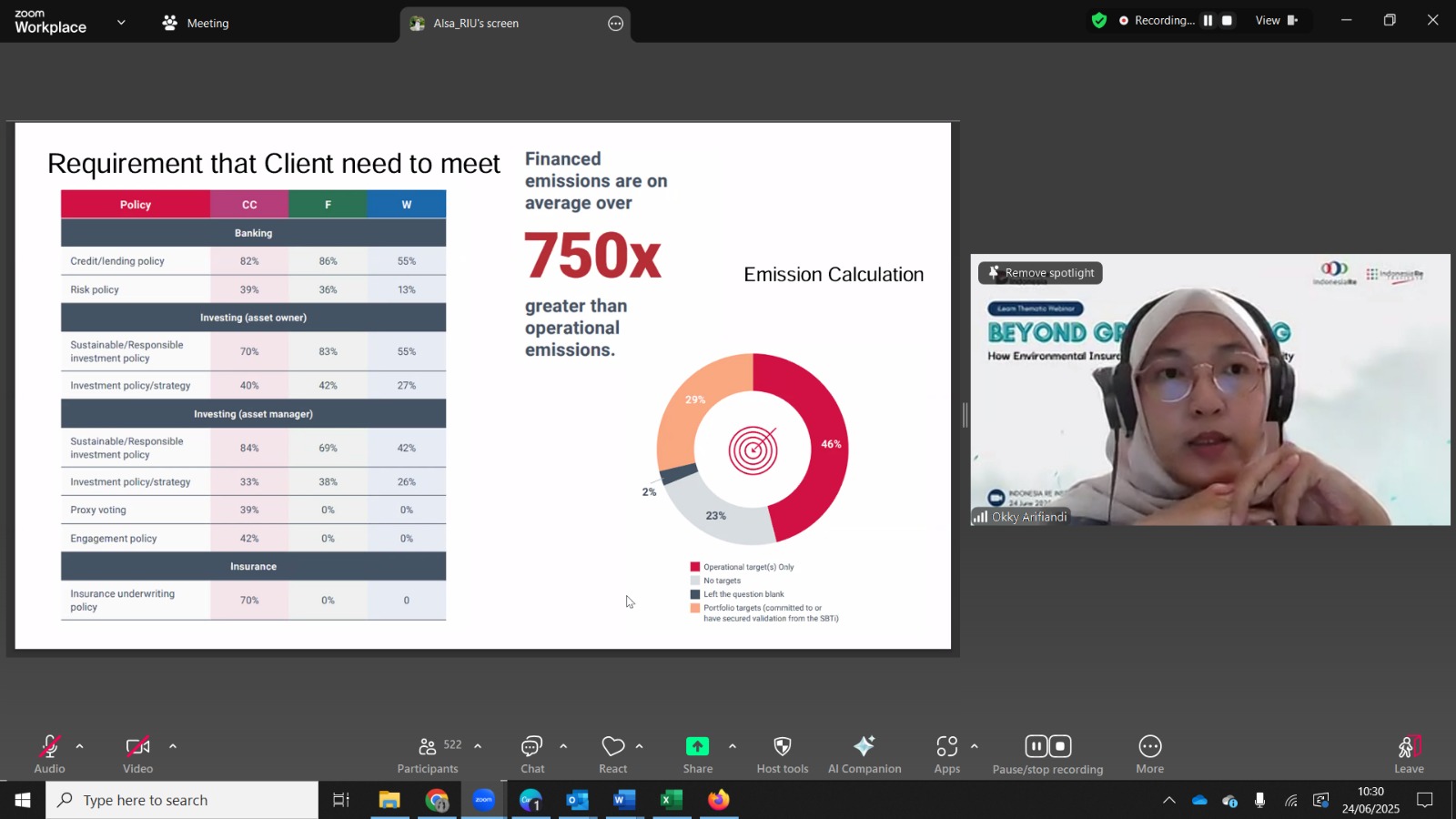Switch to the Meeting tab
Image resolution: width=1456 pixels, height=819 pixels.
[x=196, y=23]
